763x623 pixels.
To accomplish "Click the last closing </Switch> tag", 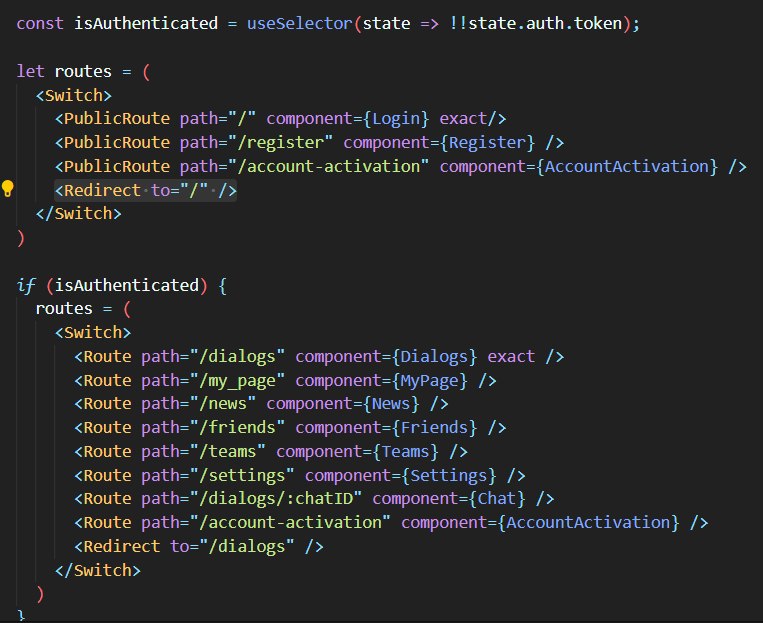I will 97,570.
